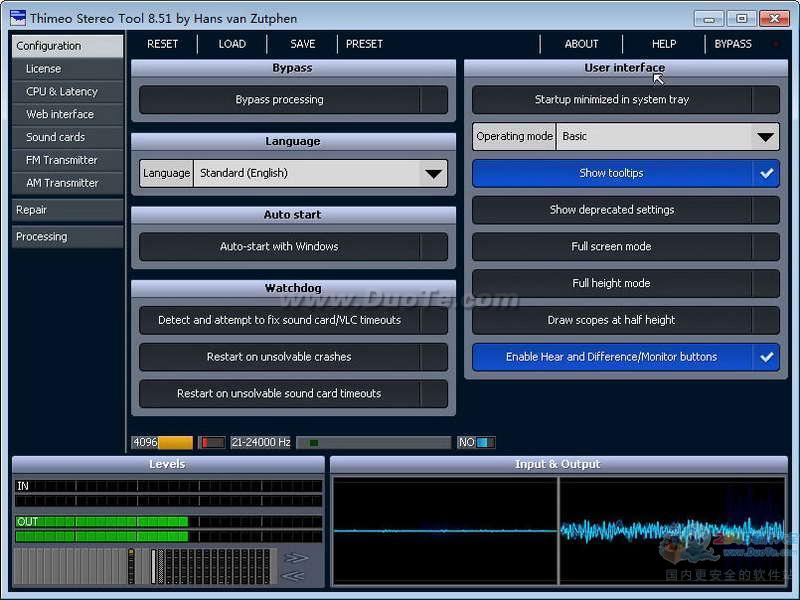Maximize the Stereo Tool window
Viewport: 800px width, 600px height.
coord(741,19)
